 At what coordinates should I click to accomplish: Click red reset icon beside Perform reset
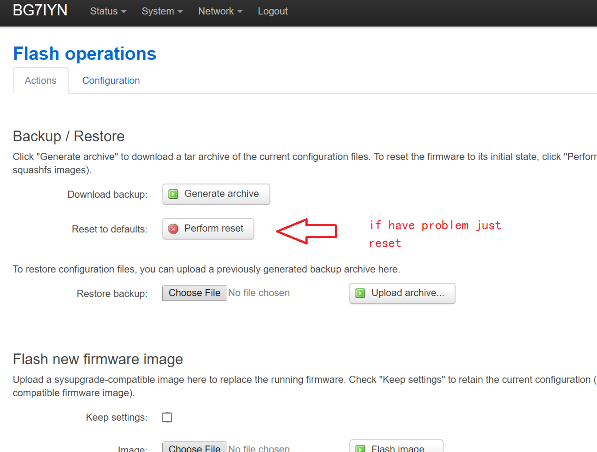pyautogui.click(x=173, y=229)
